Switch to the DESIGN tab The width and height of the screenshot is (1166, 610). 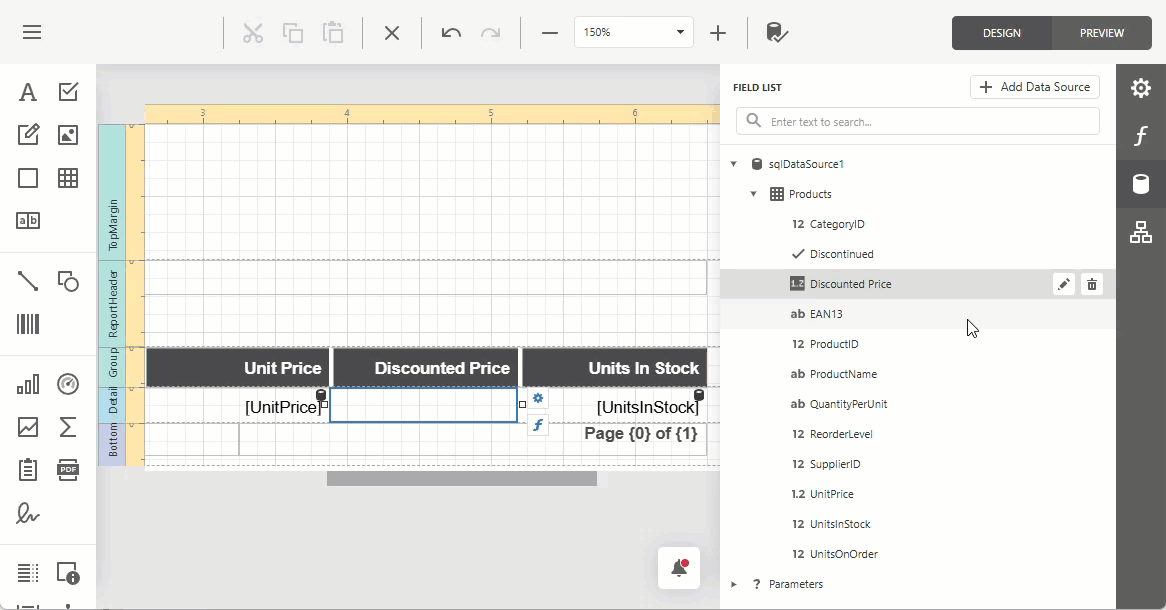tap(1002, 33)
